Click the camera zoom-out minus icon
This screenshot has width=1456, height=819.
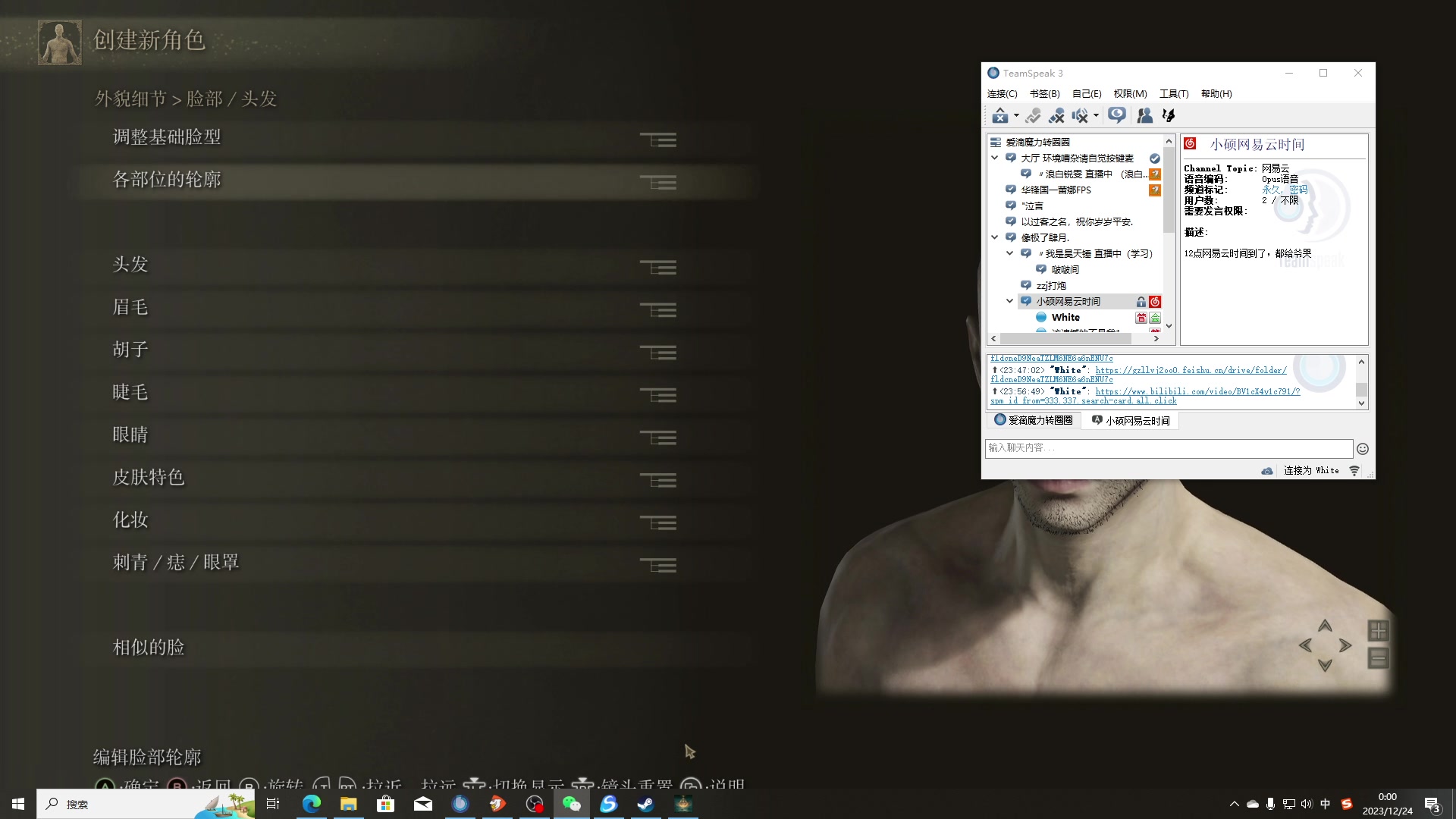1378,657
